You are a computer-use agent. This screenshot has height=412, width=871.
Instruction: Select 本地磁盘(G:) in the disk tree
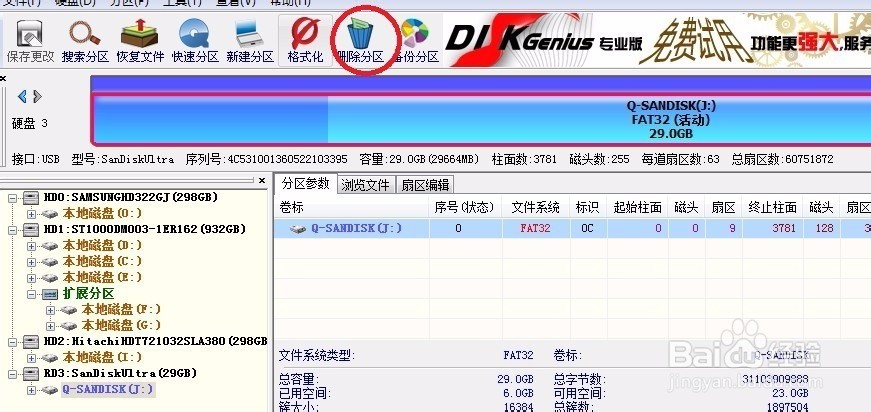tap(121, 325)
